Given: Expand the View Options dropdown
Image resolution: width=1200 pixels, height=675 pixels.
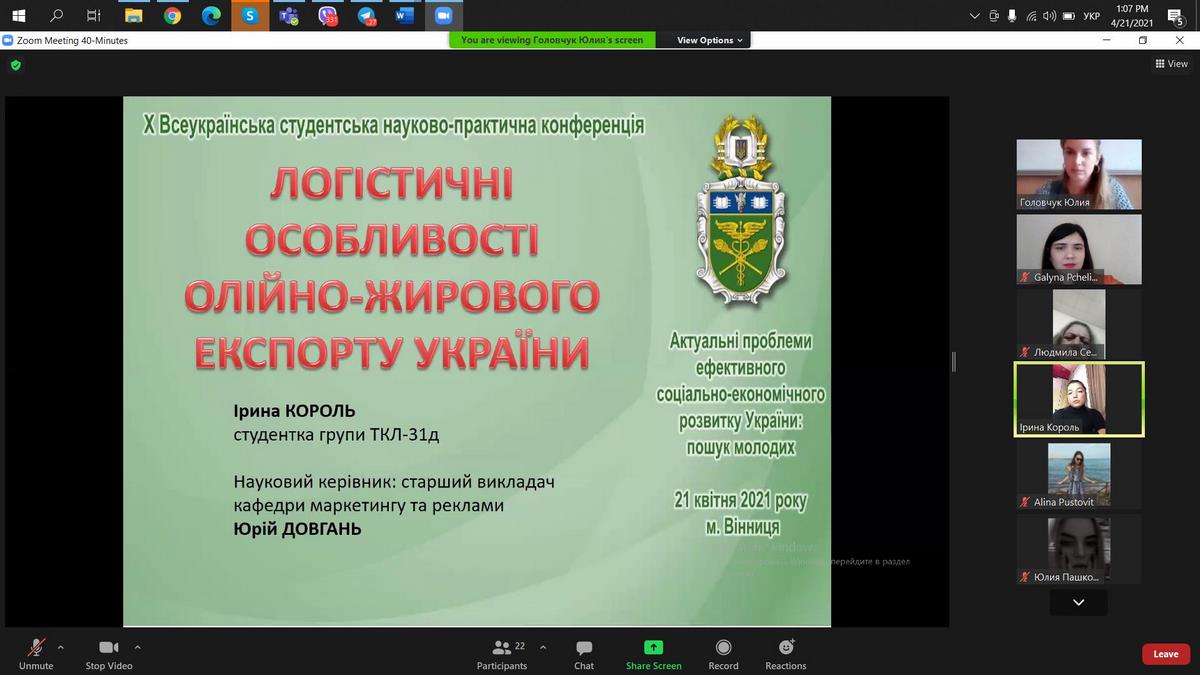Looking at the screenshot, I should [x=710, y=40].
